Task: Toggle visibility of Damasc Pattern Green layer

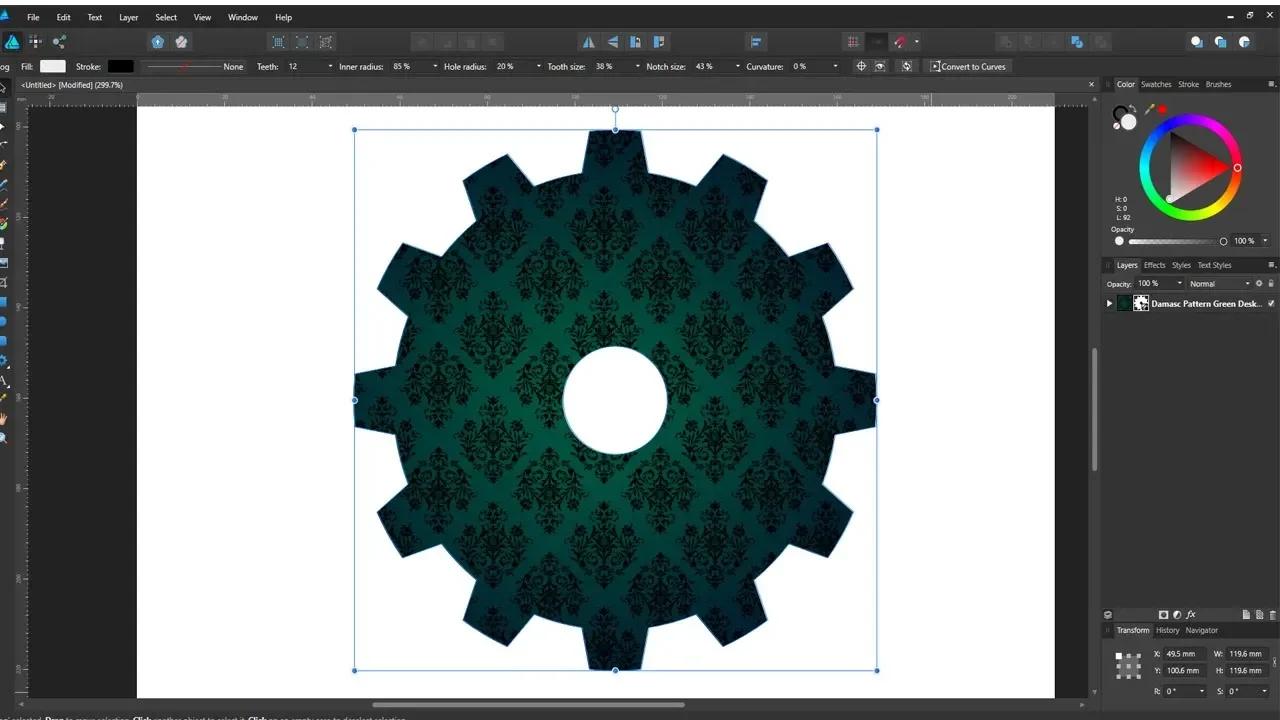Action: [1271, 303]
